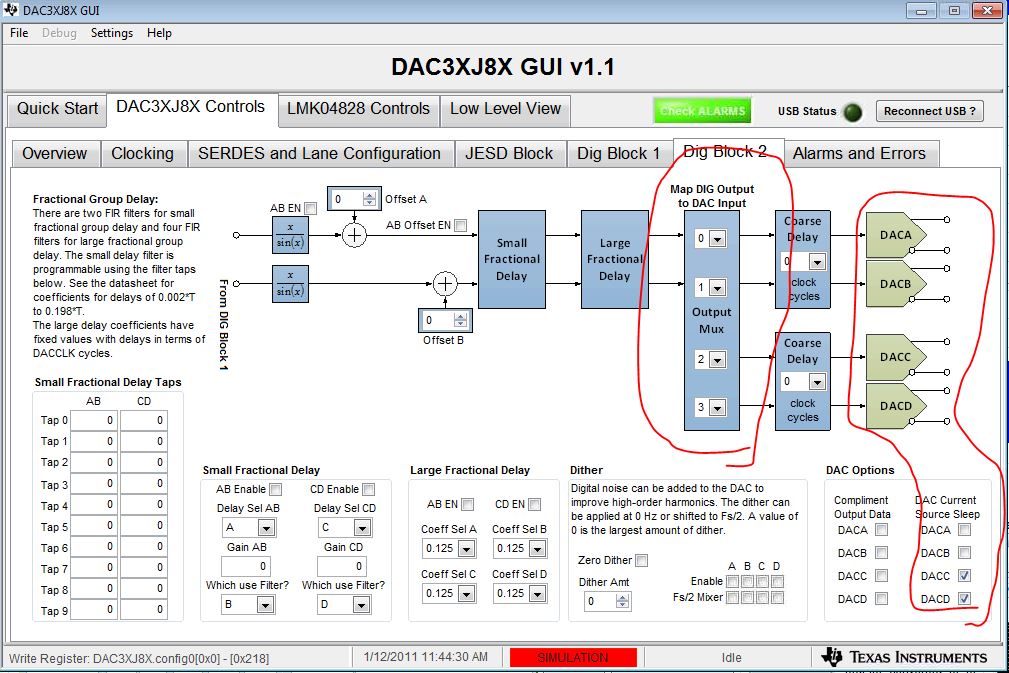Click the Small Fractional Delay block
Viewport: 1009px width, 673px height.
tap(512, 259)
